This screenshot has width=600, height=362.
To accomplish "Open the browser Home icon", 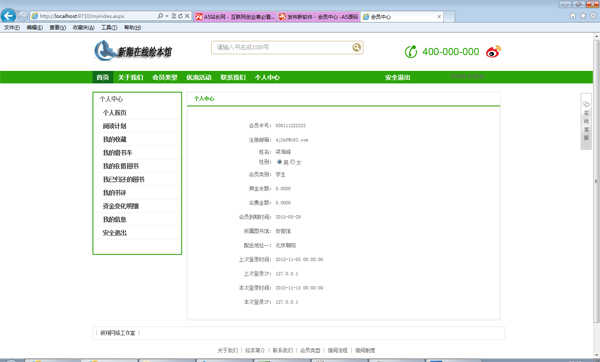I will coord(573,16).
